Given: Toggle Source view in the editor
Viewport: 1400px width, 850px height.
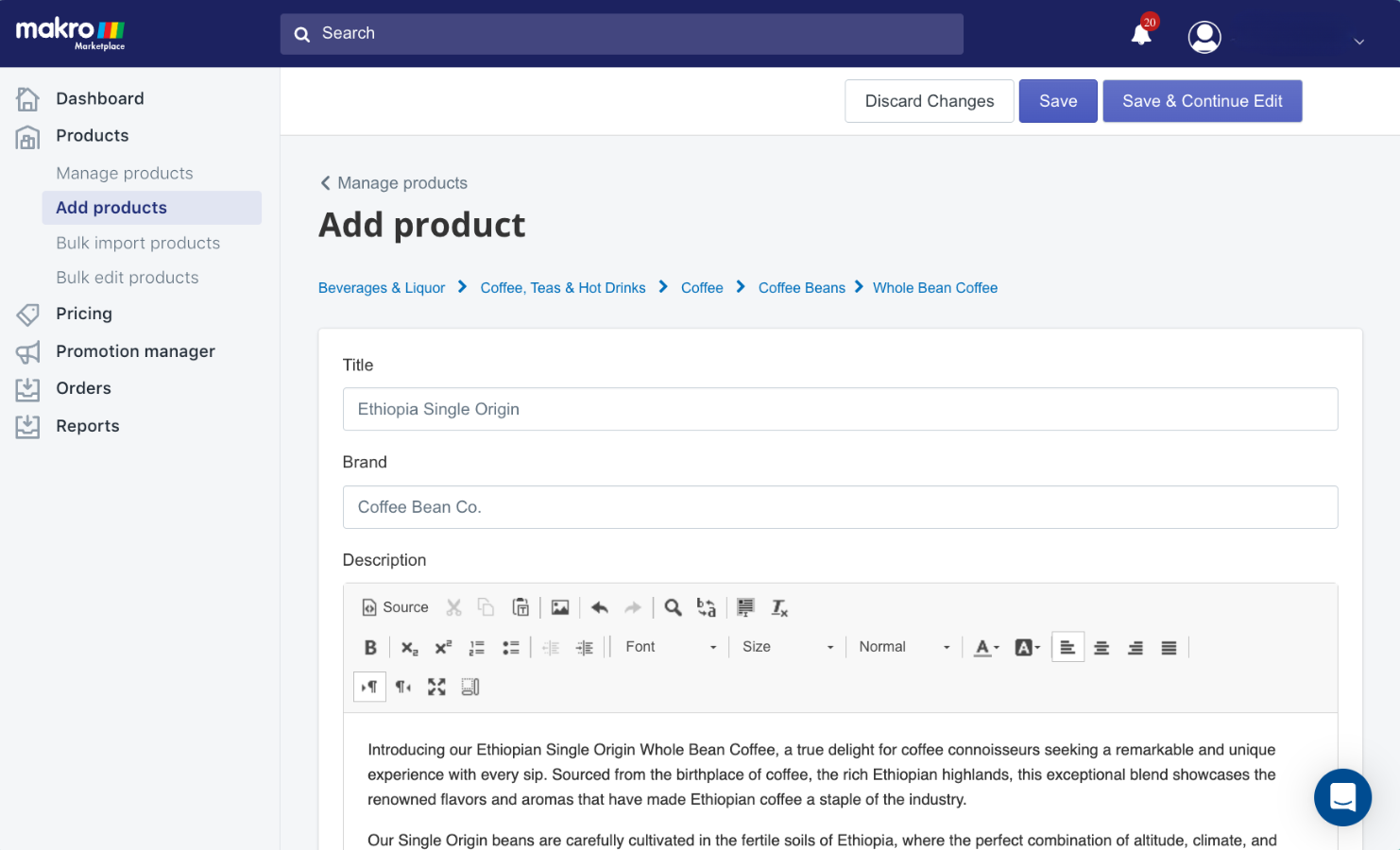Looking at the screenshot, I should (x=396, y=607).
